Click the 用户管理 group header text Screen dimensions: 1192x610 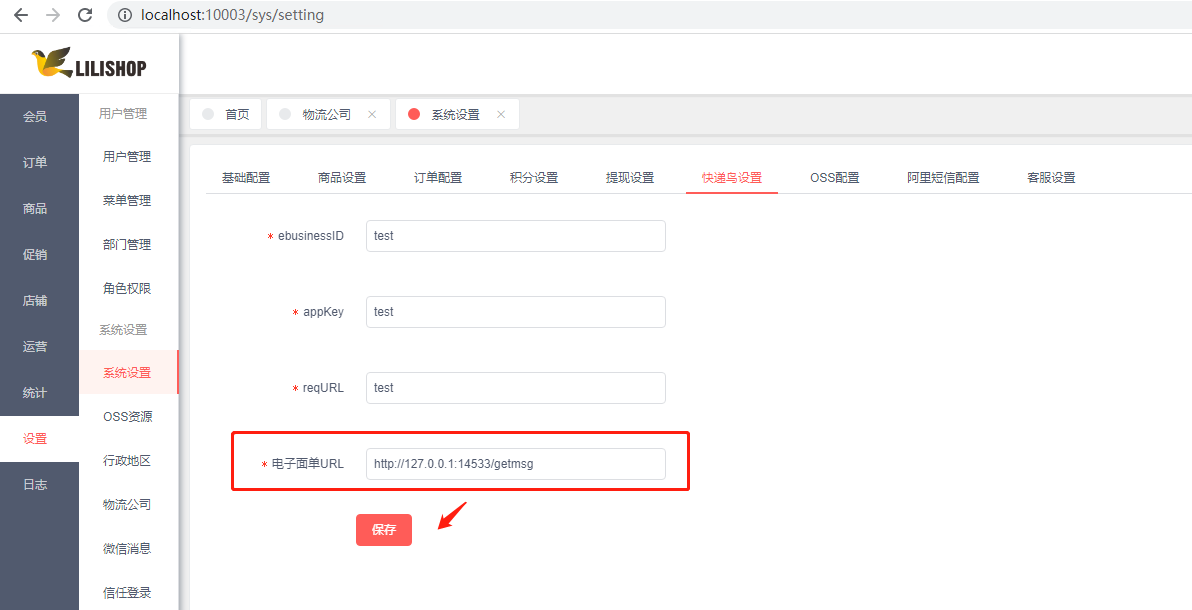[x=123, y=114]
